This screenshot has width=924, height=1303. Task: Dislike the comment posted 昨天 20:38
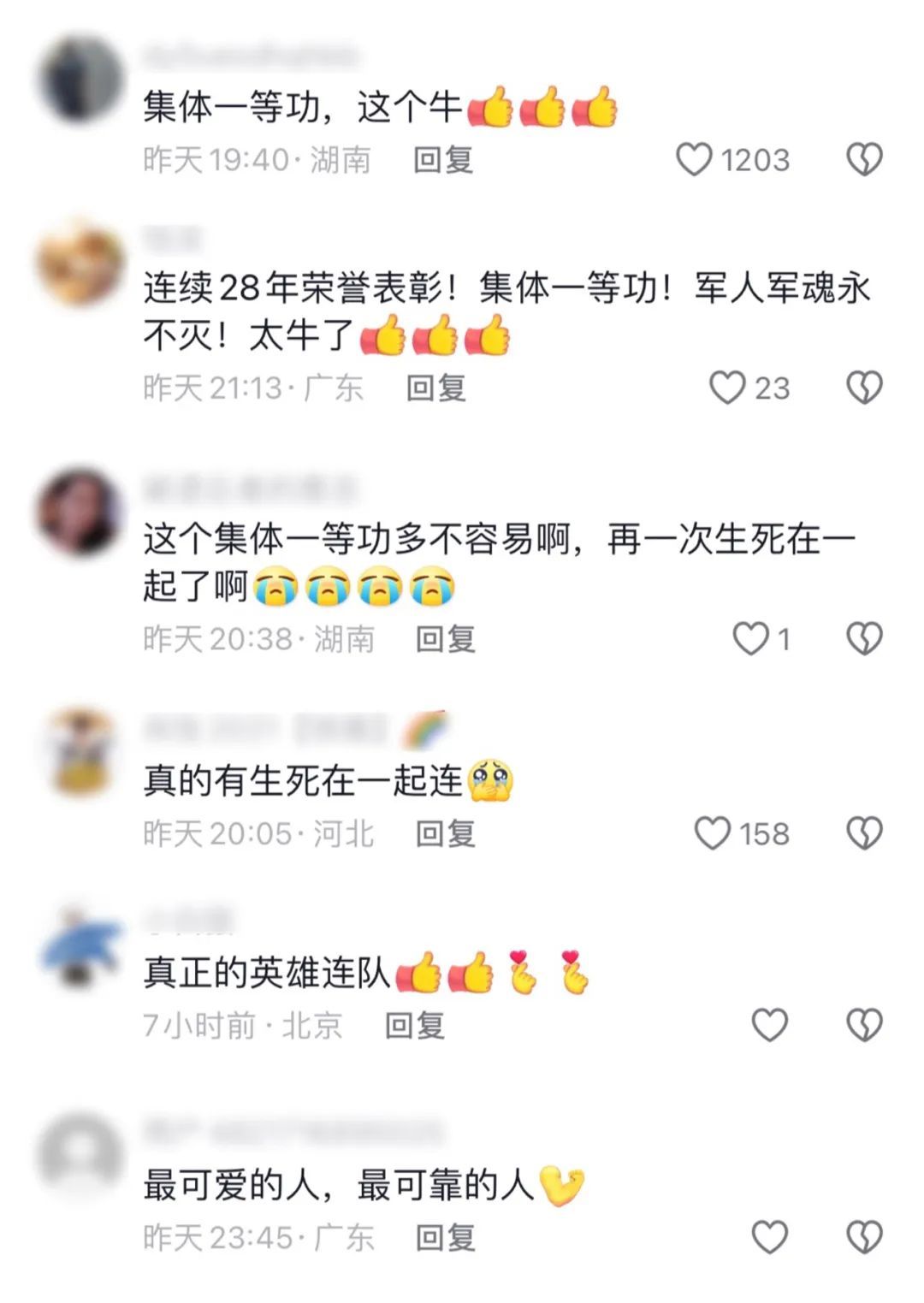864,638
